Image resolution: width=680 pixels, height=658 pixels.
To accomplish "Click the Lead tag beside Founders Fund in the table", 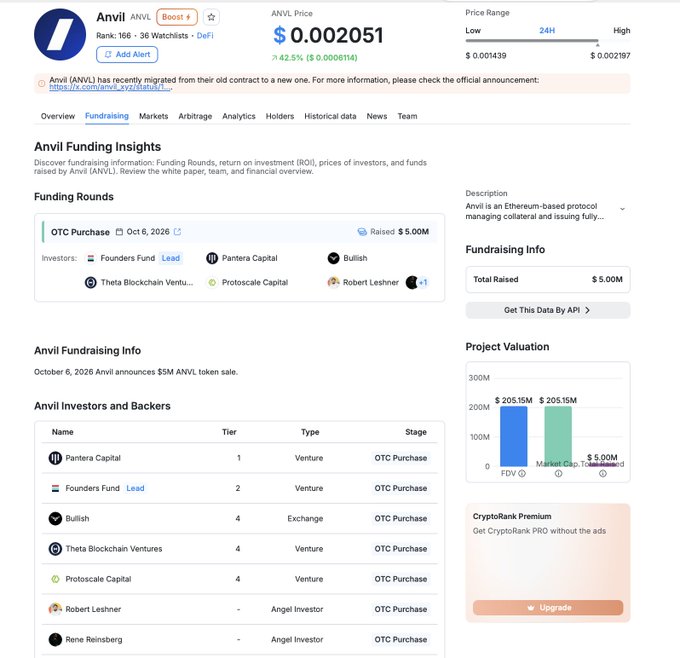I will click(x=135, y=488).
